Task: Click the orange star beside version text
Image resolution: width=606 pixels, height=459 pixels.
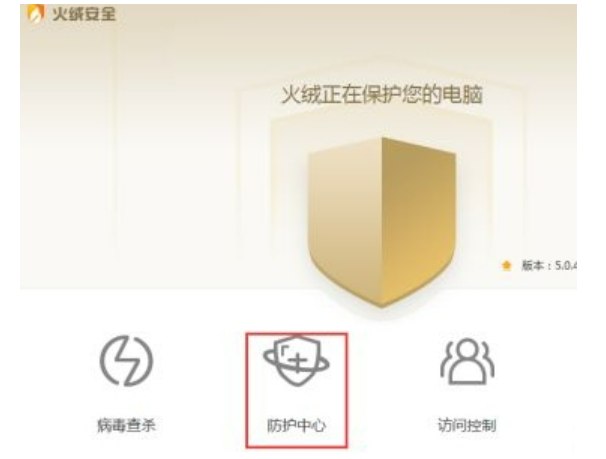Action: [x=506, y=265]
